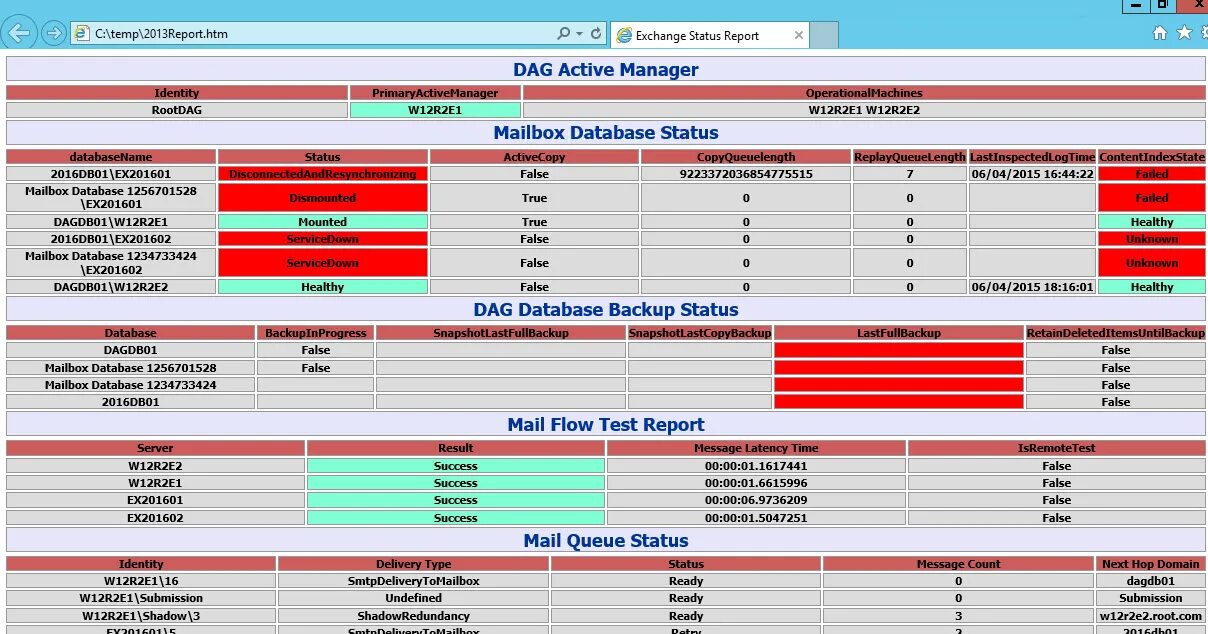
Task: Click the red Dismounted status cell
Action: pyautogui.click(x=323, y=198)
